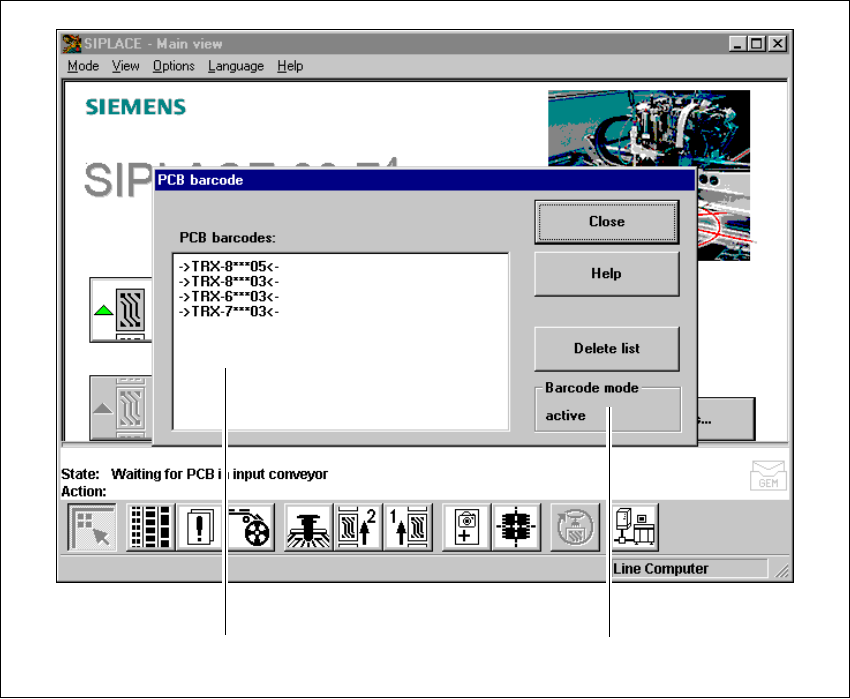
Task: Click the placement nozzle head icon
Action: (x=308, y=527)
